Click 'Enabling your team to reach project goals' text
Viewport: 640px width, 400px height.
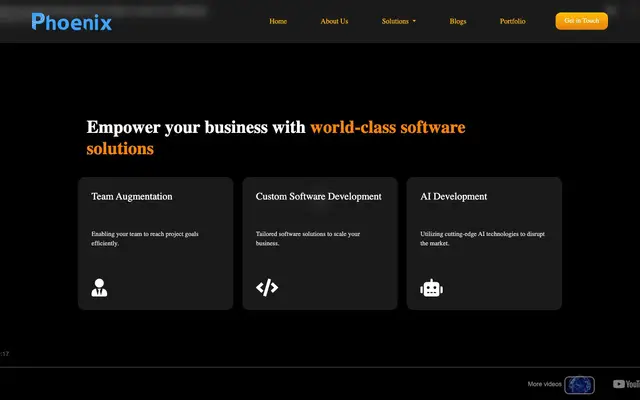[x=145, y=234]
